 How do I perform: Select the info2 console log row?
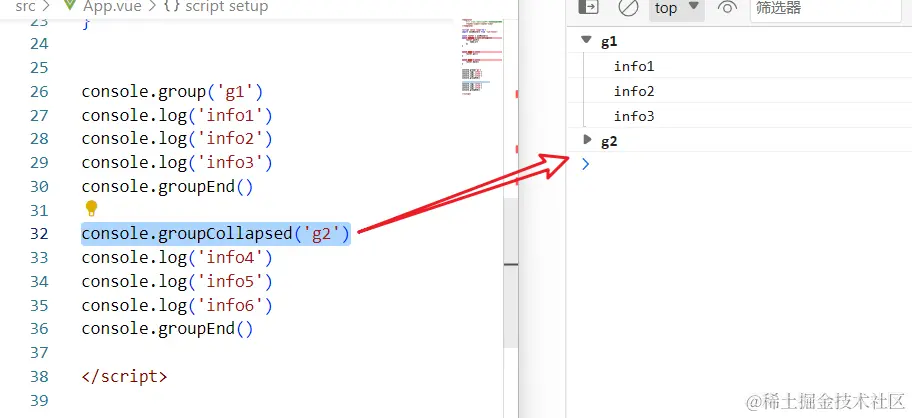[739, 91]
